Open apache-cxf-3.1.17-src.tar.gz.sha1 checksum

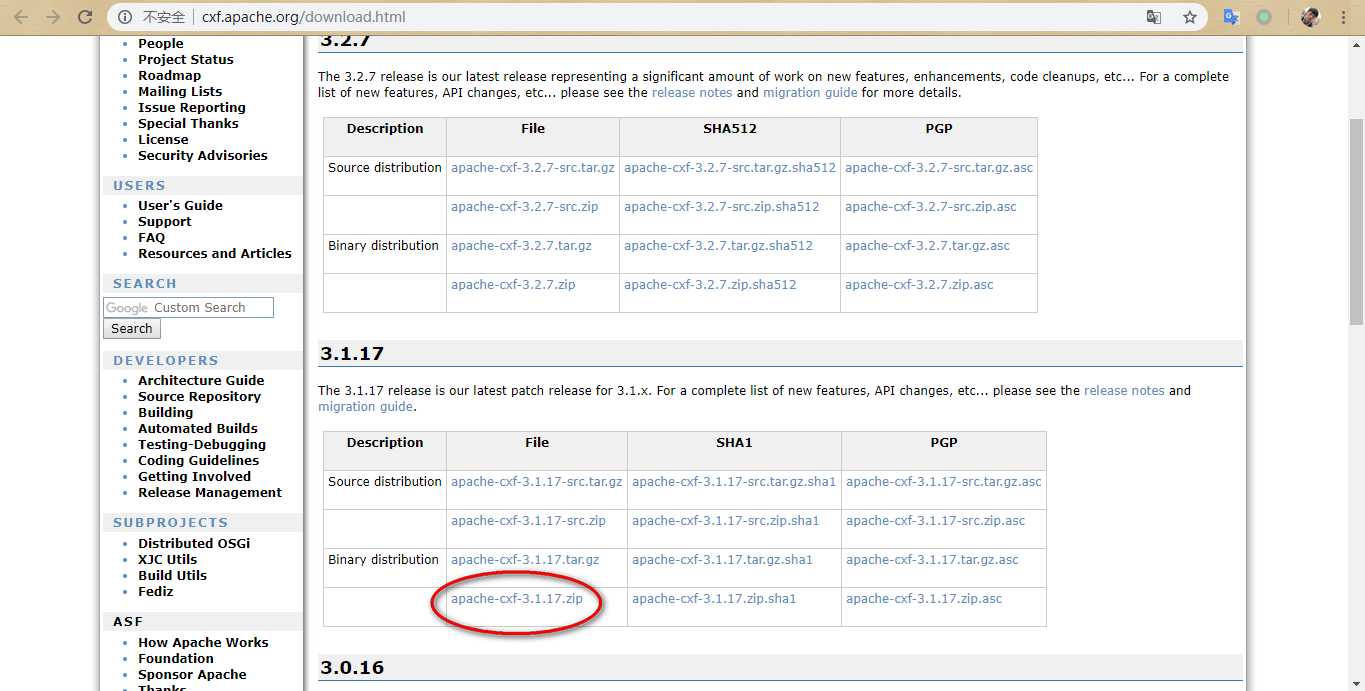734,481
